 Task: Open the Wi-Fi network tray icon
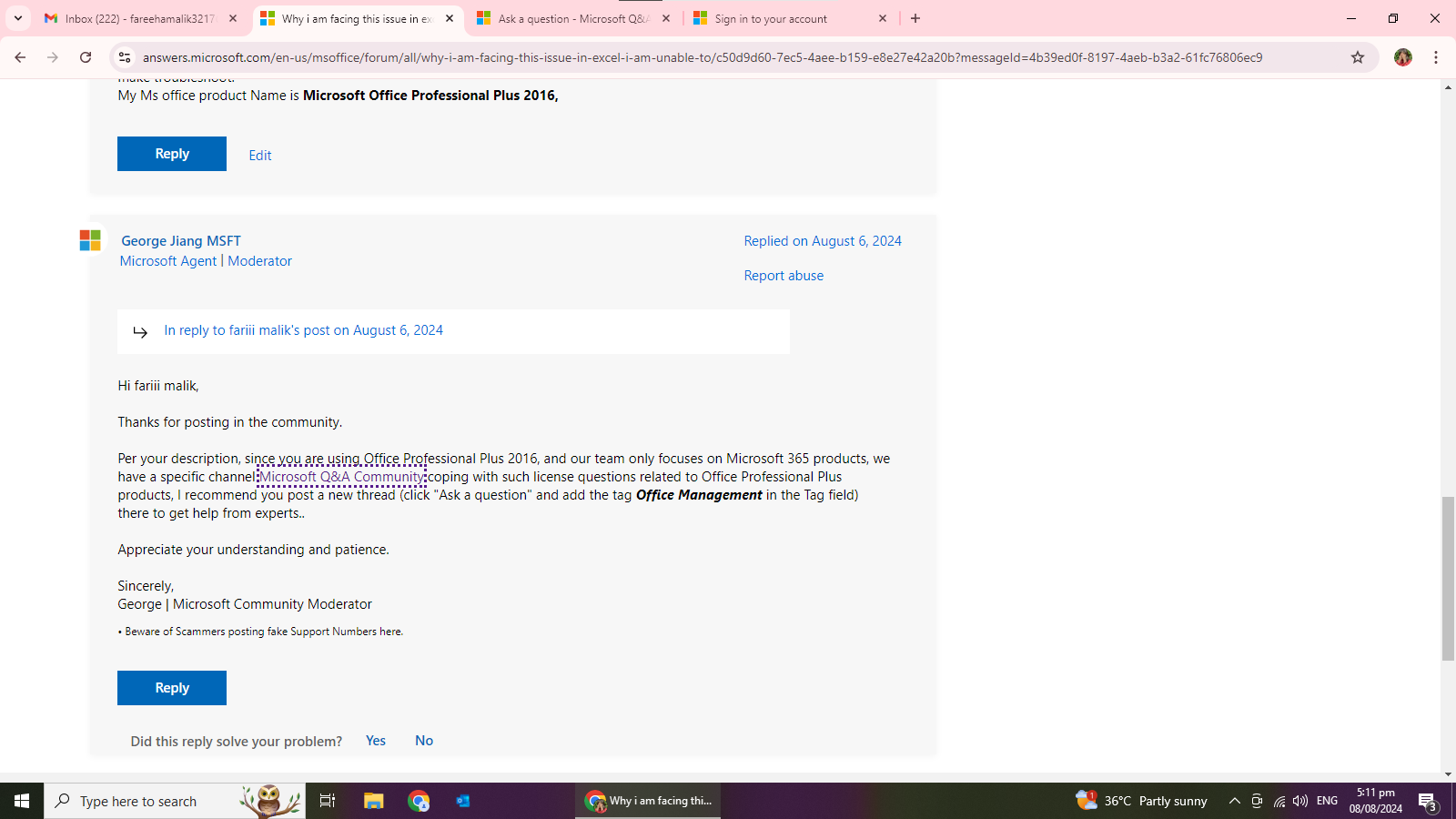click(x=1279, y=801)
